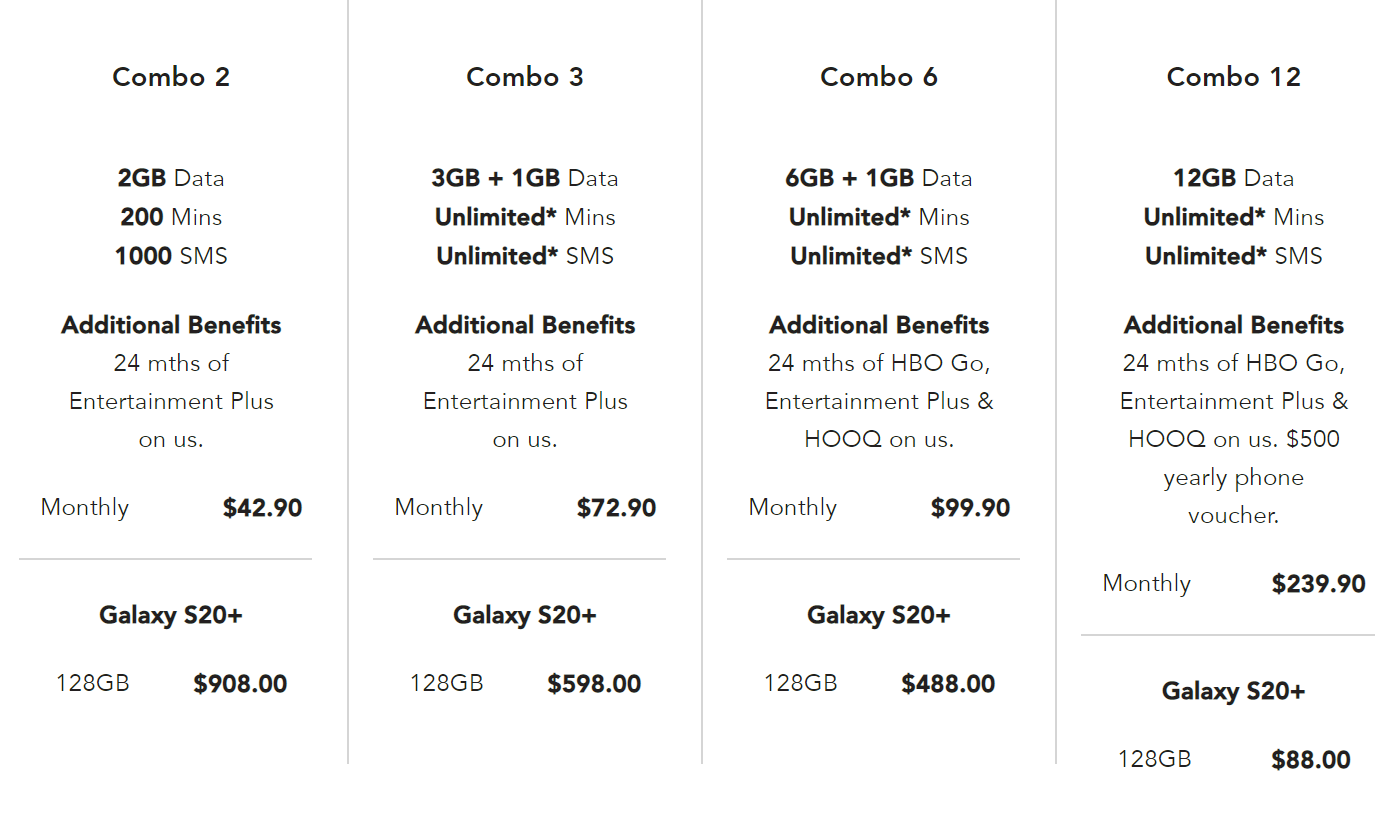Select the 200 Mins text
The width and height of the screenshot is (1396, 836).
tap(171, 217)
